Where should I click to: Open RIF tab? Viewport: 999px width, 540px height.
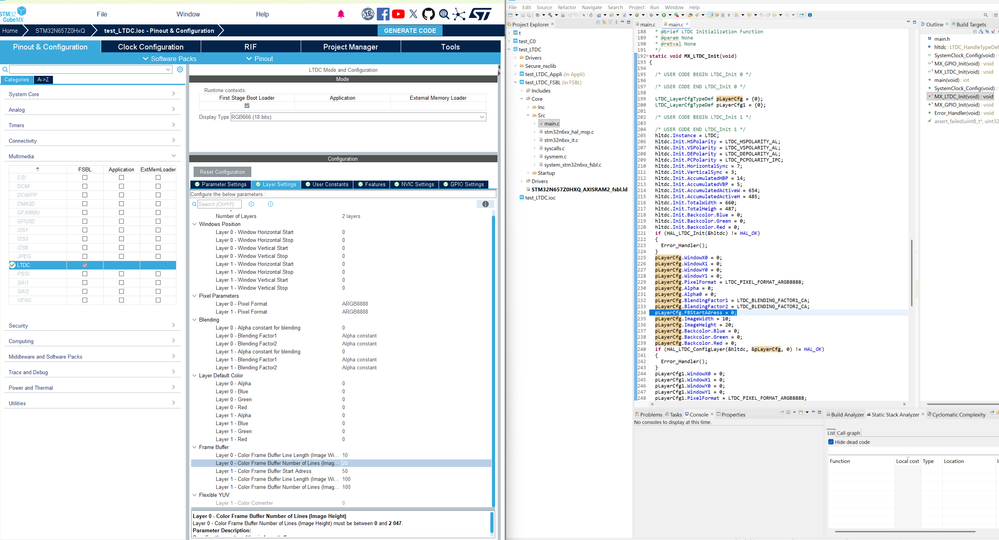click(x=250, y=46)
